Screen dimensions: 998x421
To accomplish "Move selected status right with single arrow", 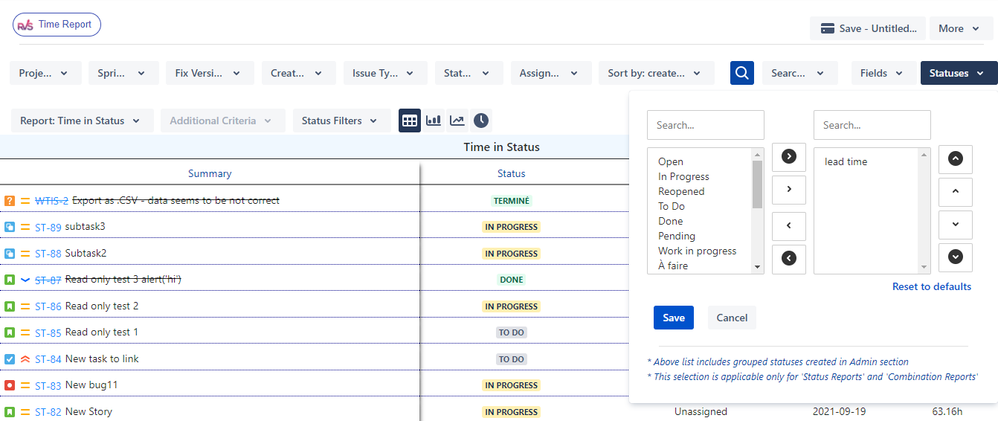I will pos(789,189).
